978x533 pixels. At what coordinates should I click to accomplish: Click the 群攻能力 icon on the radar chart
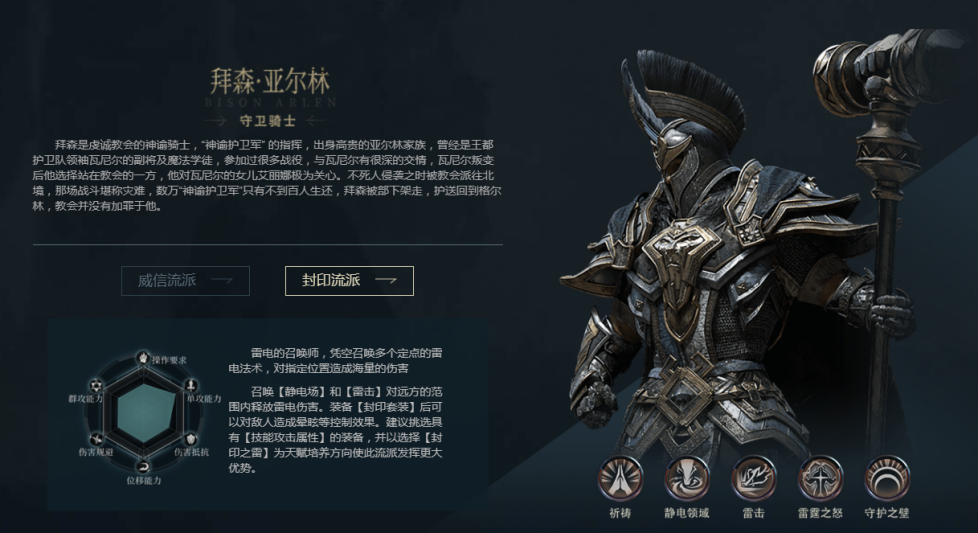click(96, 385)
